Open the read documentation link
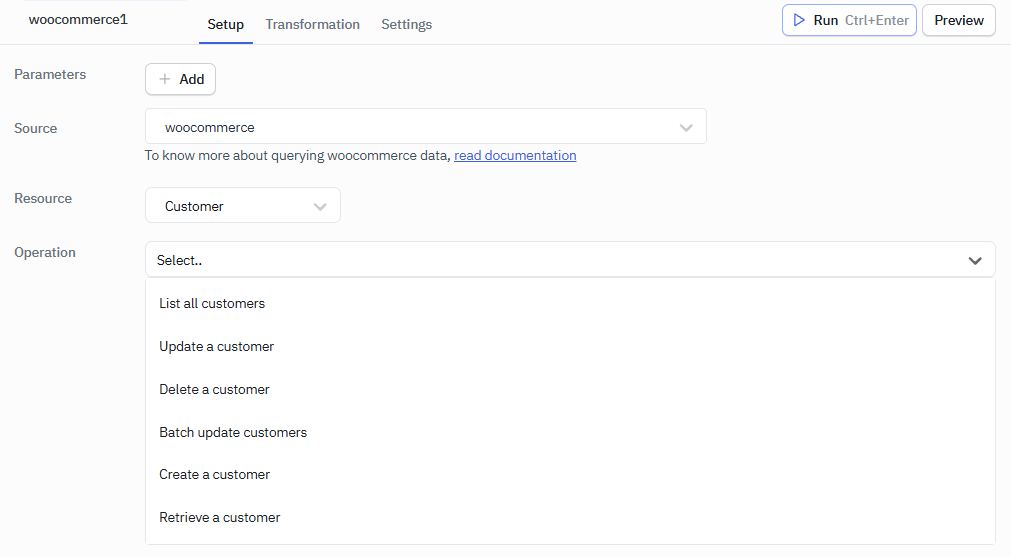The image size is (1011, 557). coord(515,155)
